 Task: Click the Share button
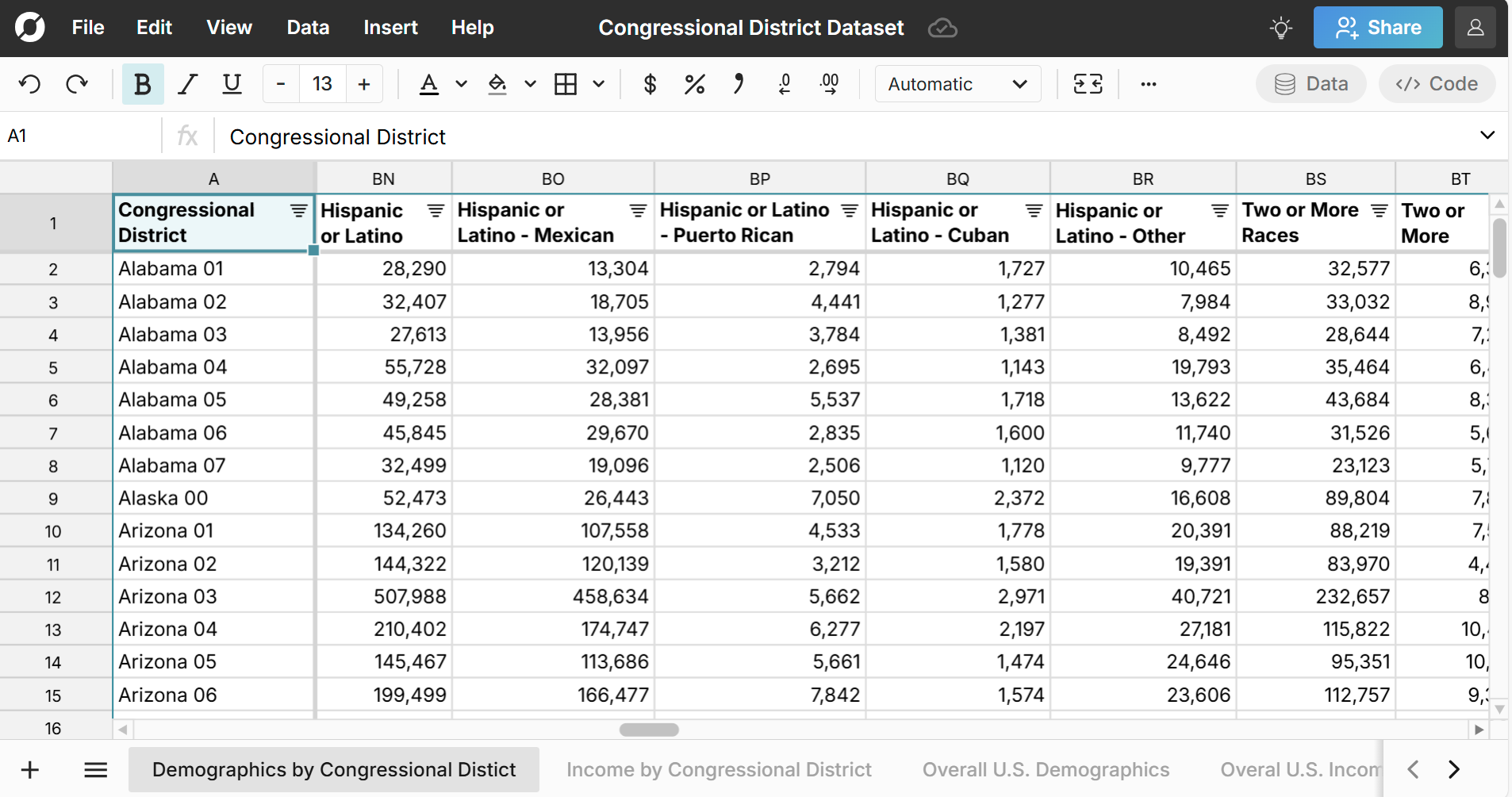coord(1378,28)
